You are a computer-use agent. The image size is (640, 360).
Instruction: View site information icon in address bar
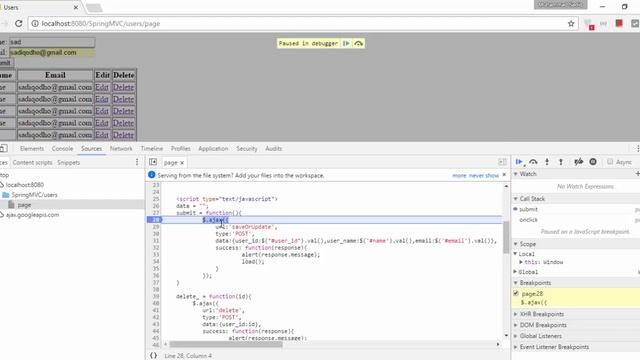coord(35,24)
